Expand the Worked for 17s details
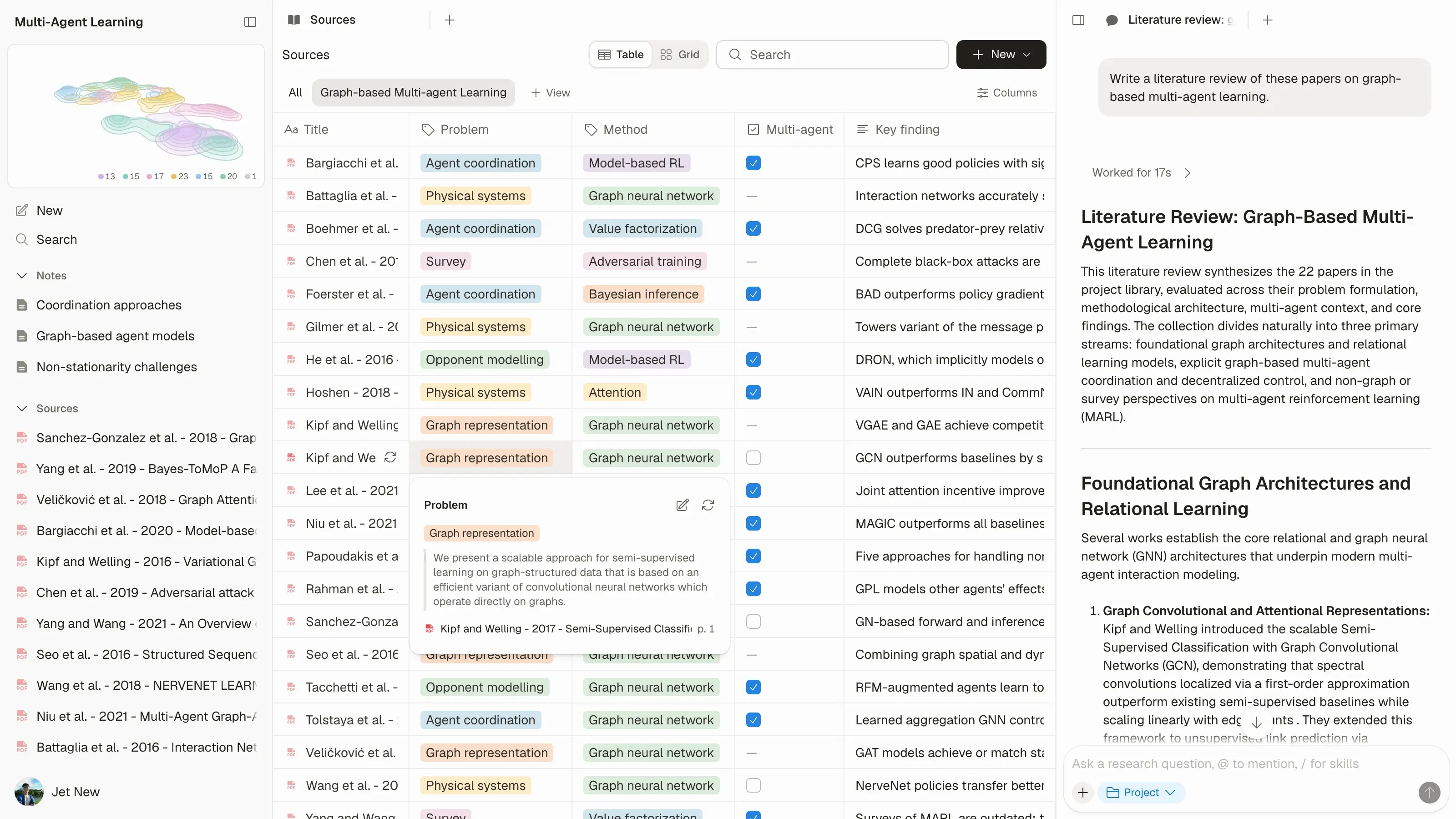The width and height of the screenshot is (1456, 819). [1141, 172]
